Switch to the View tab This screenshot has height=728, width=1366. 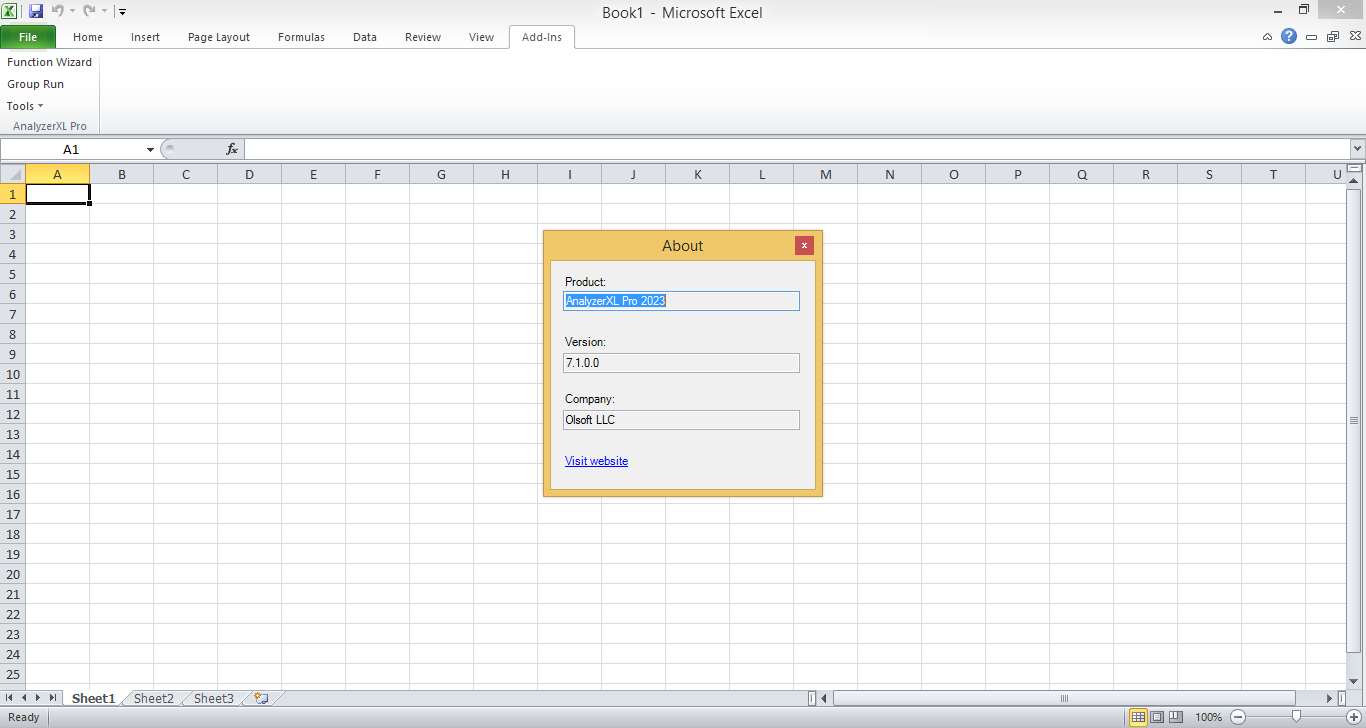tap(481, 37)
